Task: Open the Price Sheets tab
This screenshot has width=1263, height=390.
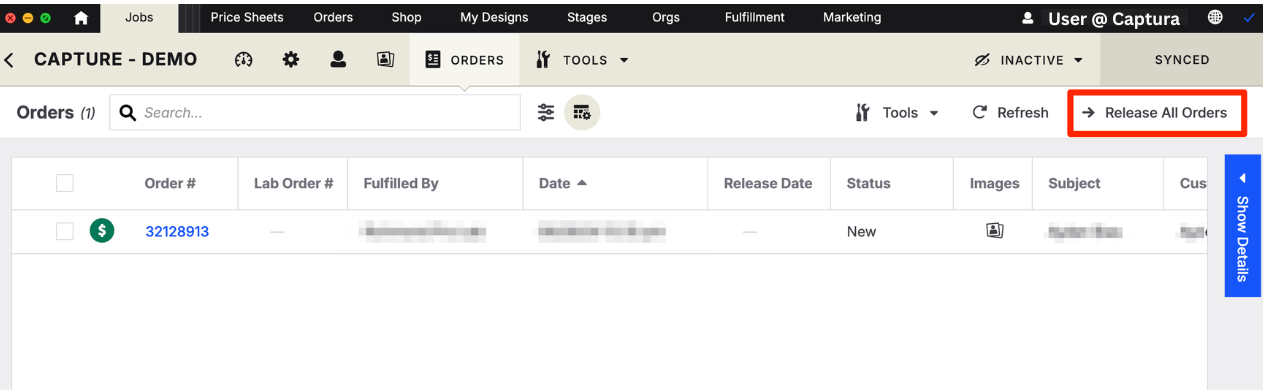Action: click(x=247, y=17)
